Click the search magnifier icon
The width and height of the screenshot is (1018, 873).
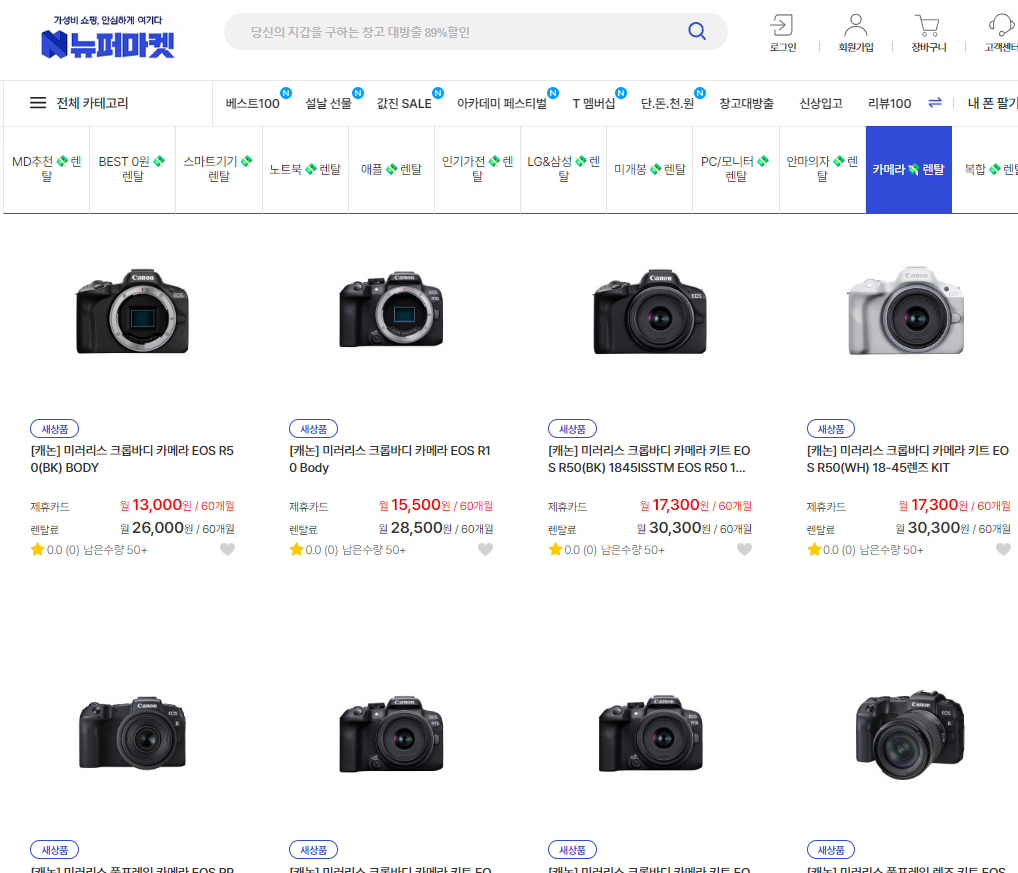pyautogui.click(x=697, y=31)
